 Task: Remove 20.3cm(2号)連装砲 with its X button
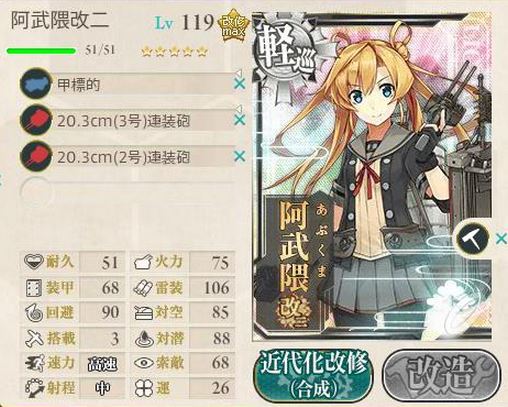click(x=240, y=156)
